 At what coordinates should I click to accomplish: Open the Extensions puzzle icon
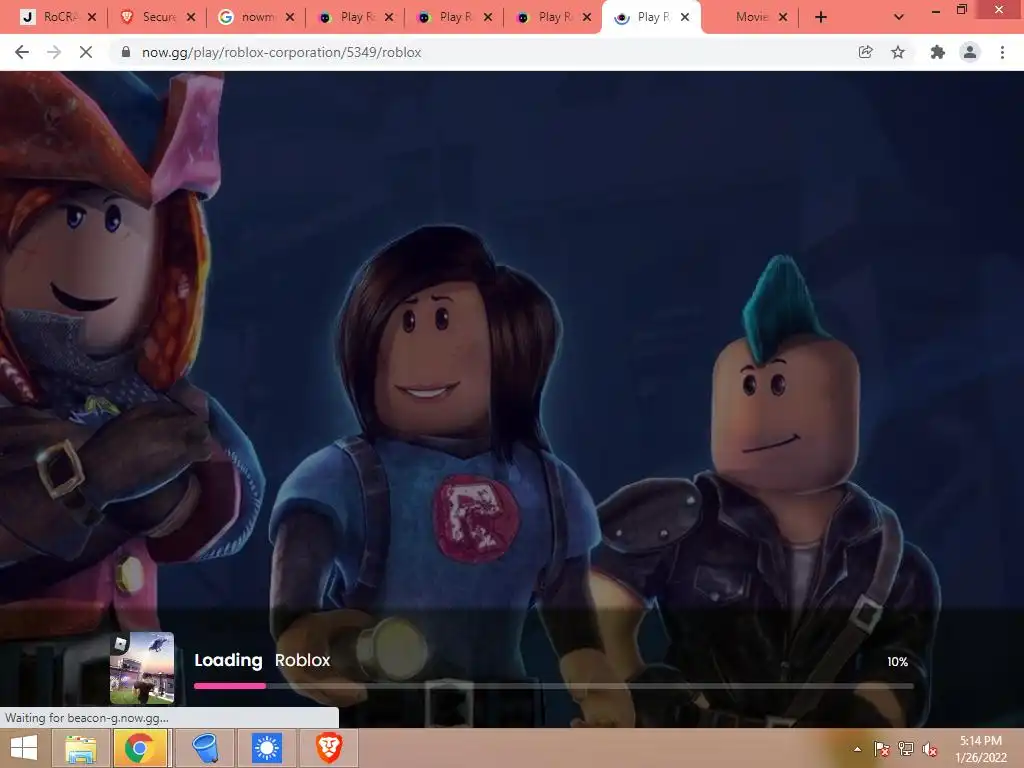[x=938, y=52]
